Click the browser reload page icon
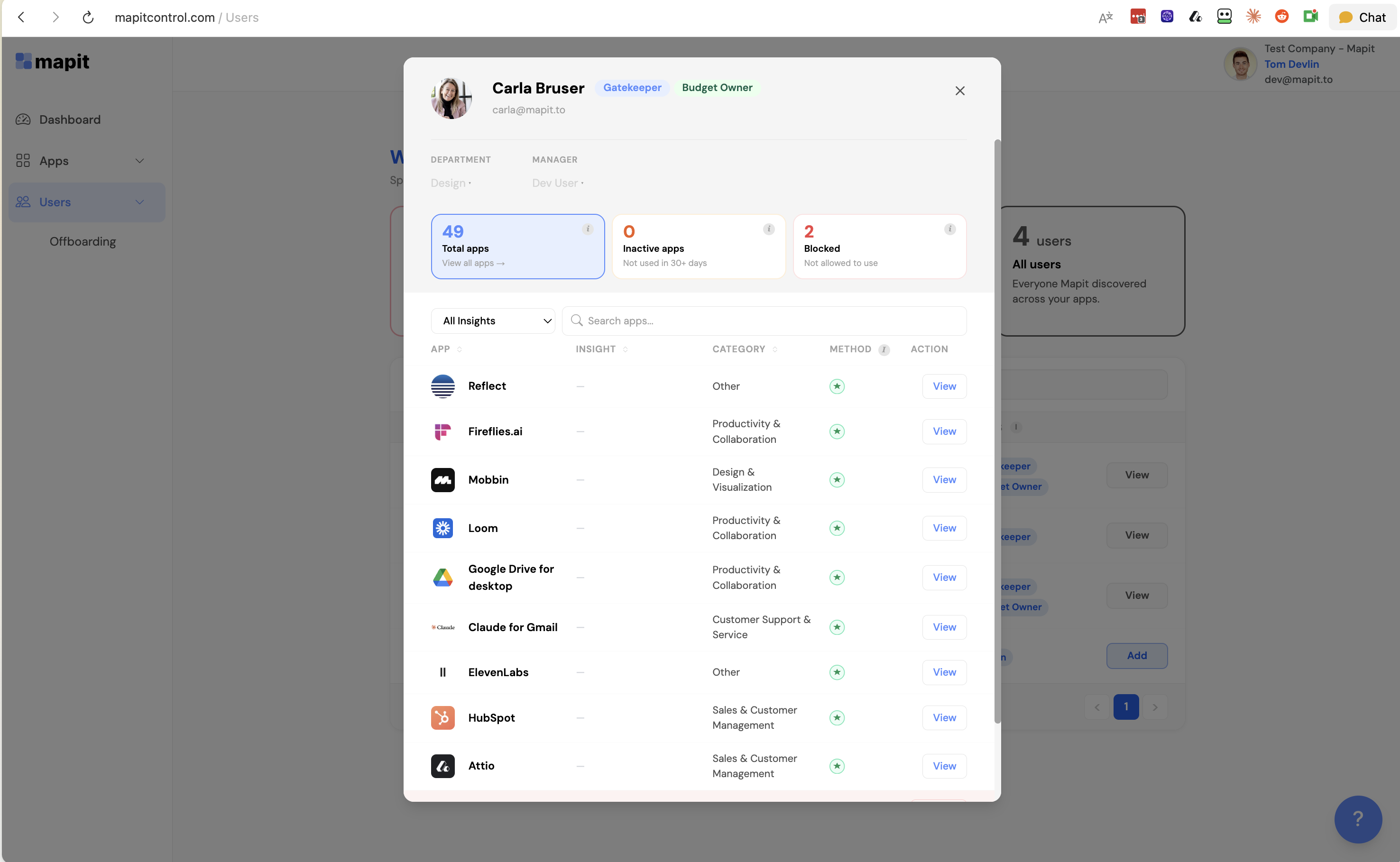The height and width of the screenshot is (862, 1400). (88, 18)
